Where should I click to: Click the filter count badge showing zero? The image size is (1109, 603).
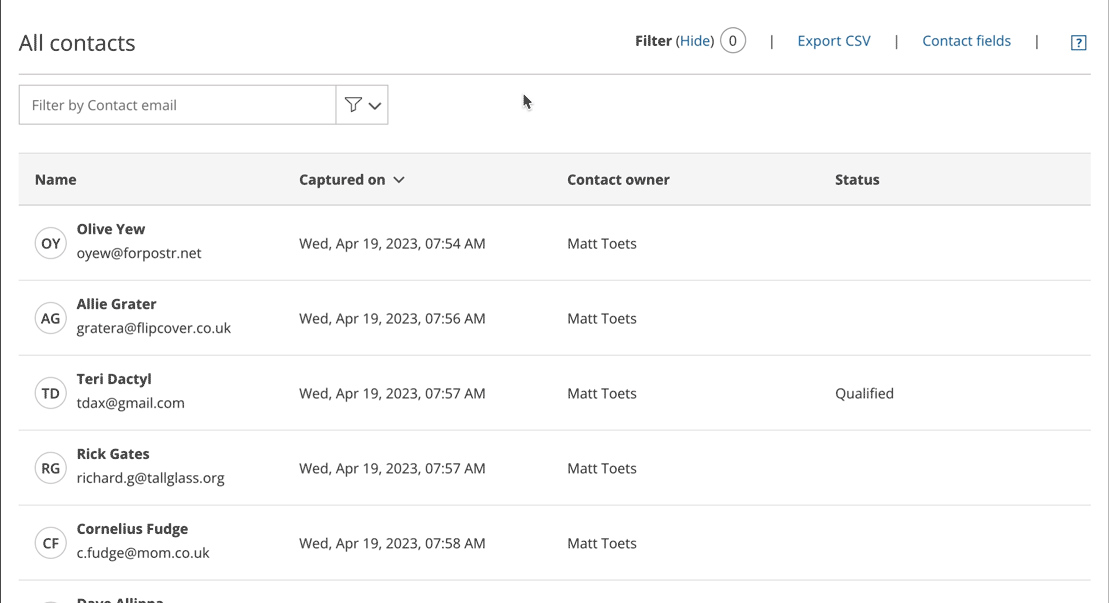tap(732, 40)
